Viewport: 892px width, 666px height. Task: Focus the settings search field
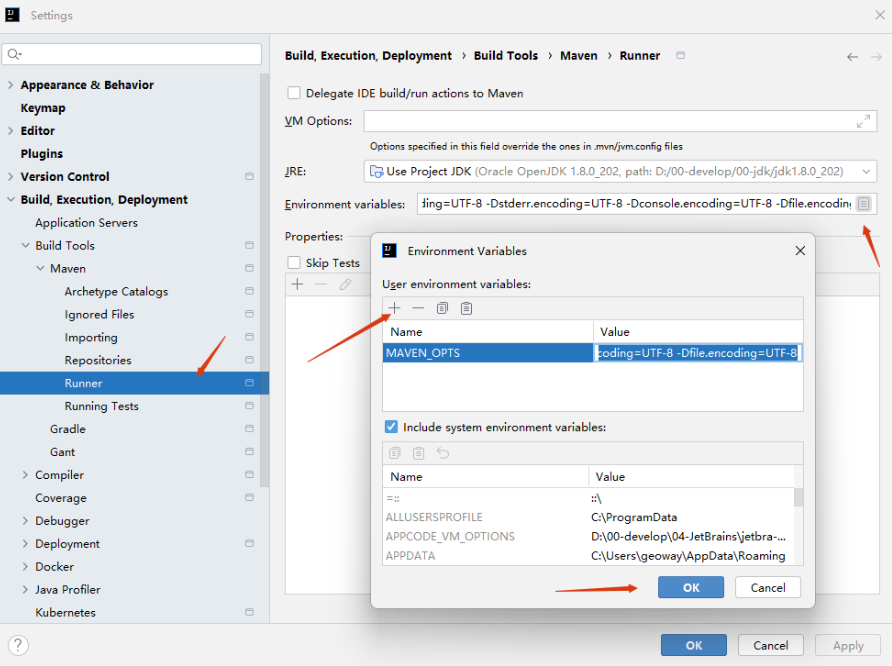coord(132,54)
